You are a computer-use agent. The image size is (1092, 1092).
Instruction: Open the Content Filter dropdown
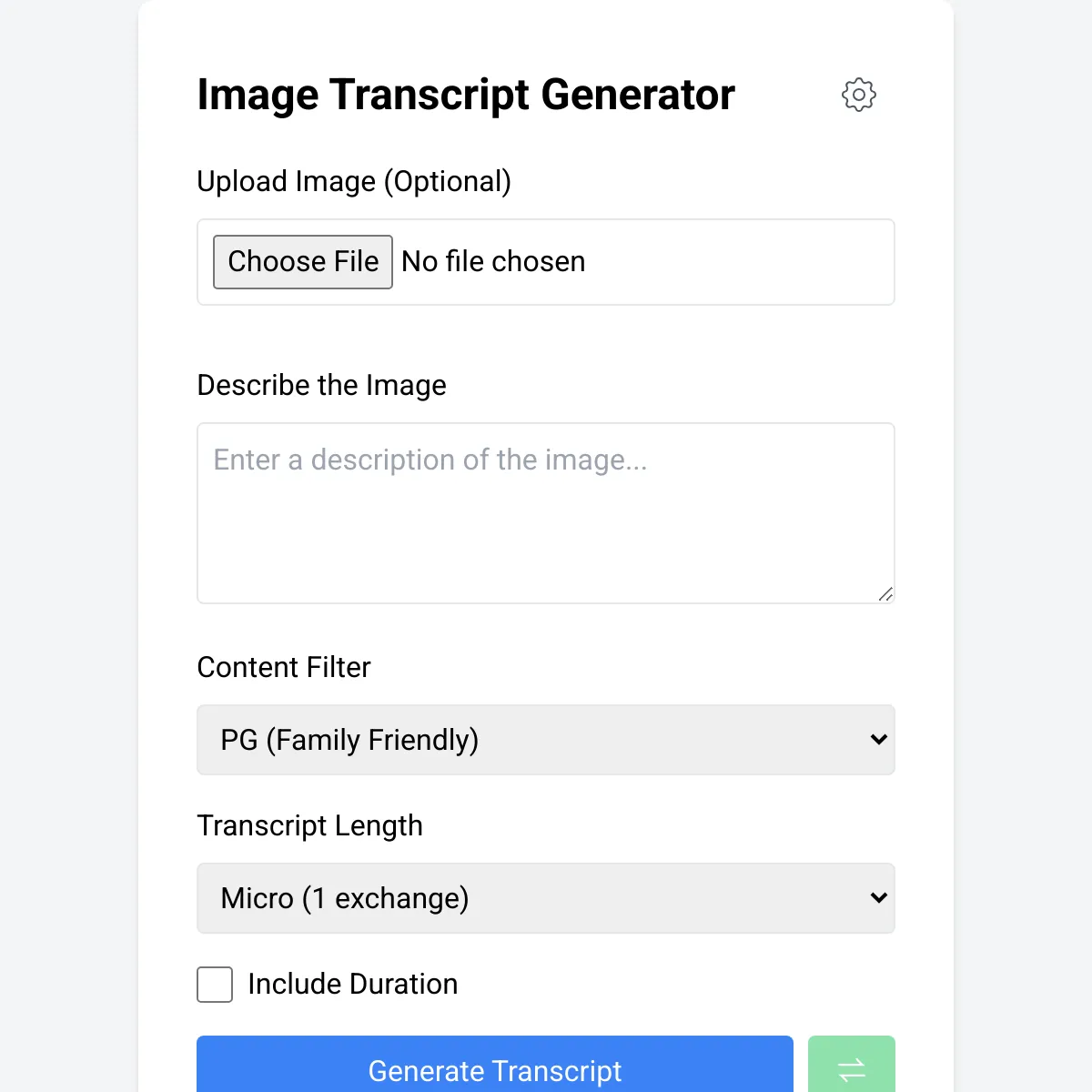point(546,740)
